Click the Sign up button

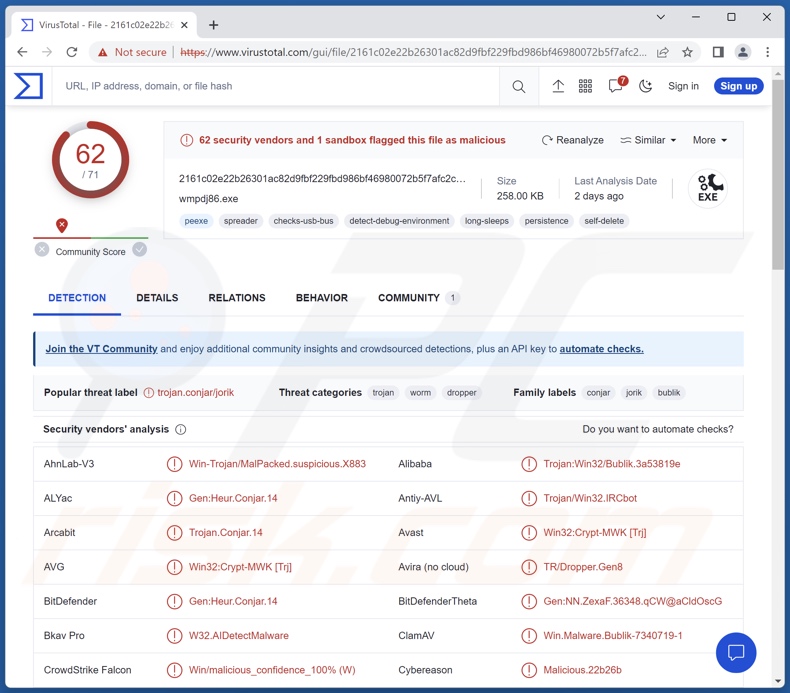pyautogui.click(x=739, y=86)
